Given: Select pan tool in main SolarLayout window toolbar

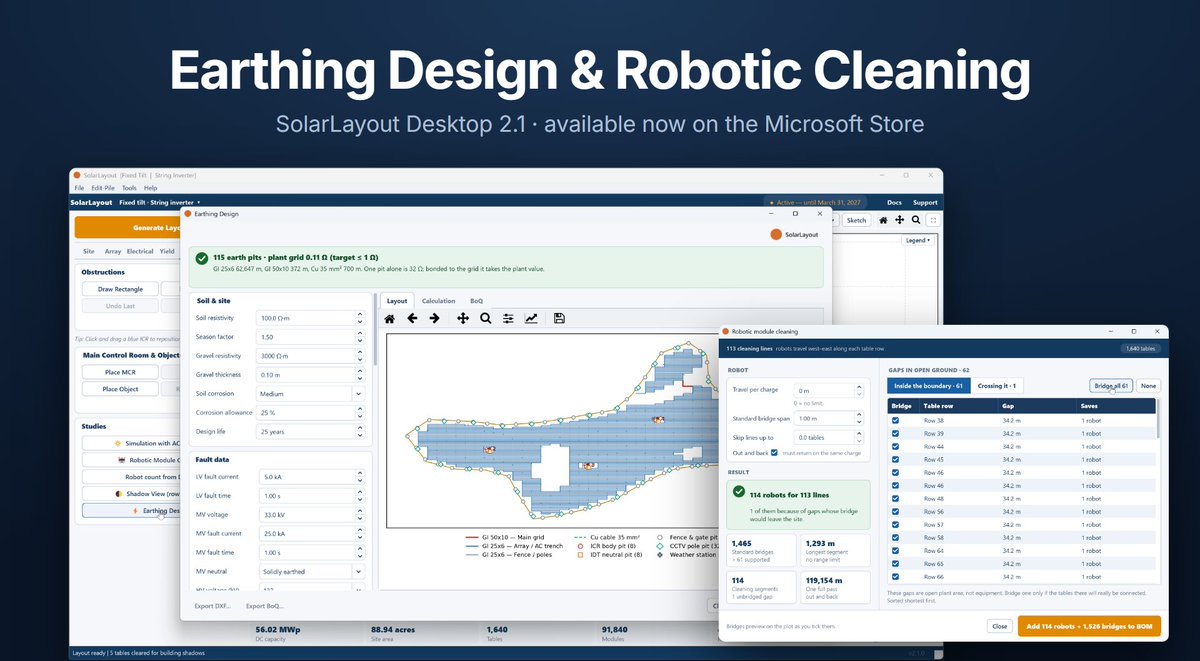Looking at the screenshot, I should click(899, 220).
